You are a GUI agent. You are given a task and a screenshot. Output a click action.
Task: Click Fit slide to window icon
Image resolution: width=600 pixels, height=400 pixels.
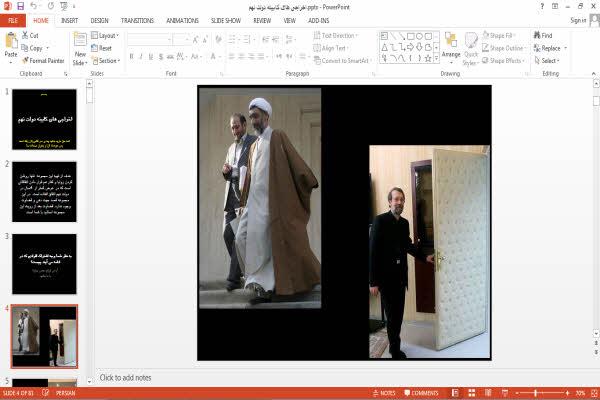click(x=594, y=393)
